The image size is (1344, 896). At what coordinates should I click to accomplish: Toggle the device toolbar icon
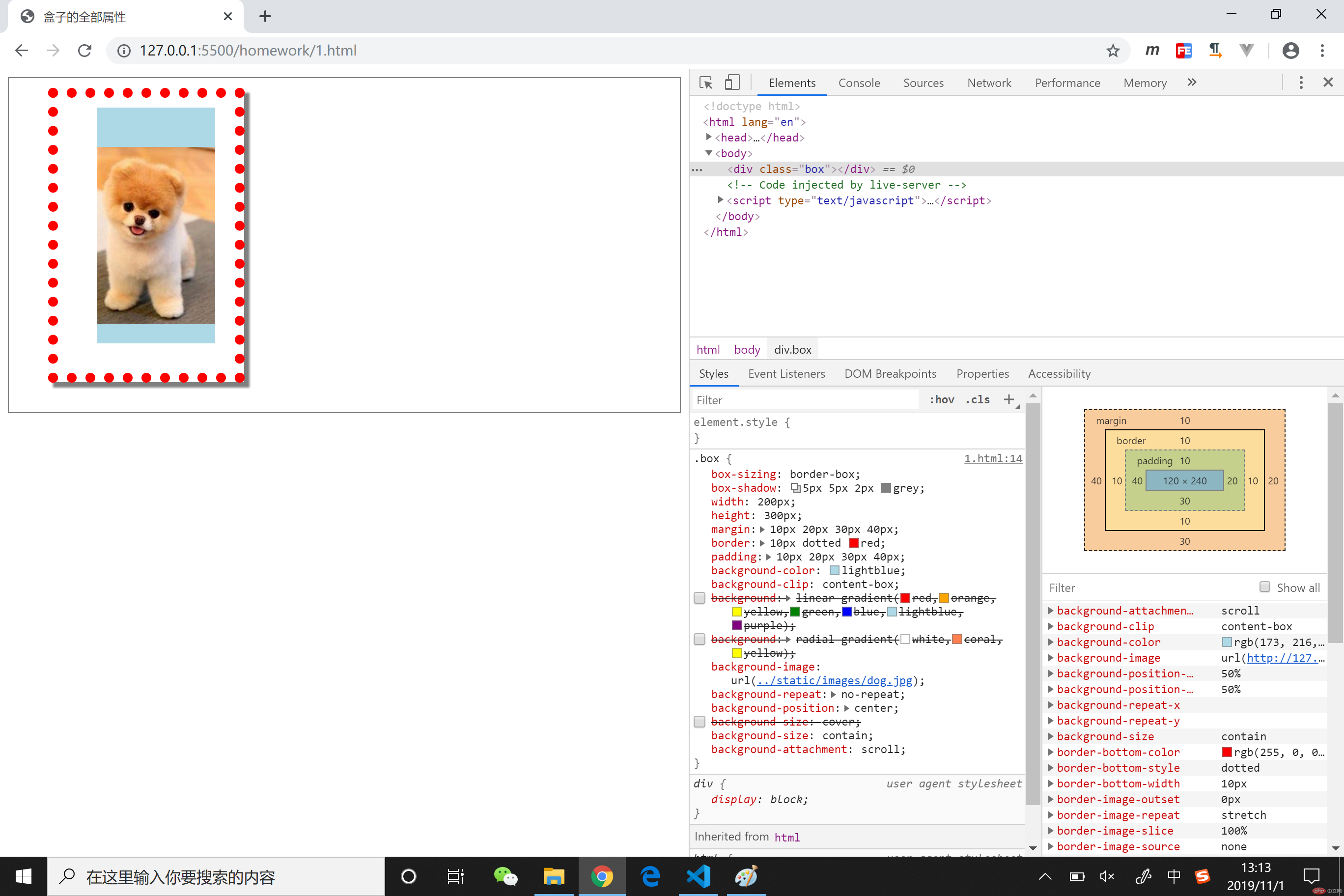coord(732,83)
